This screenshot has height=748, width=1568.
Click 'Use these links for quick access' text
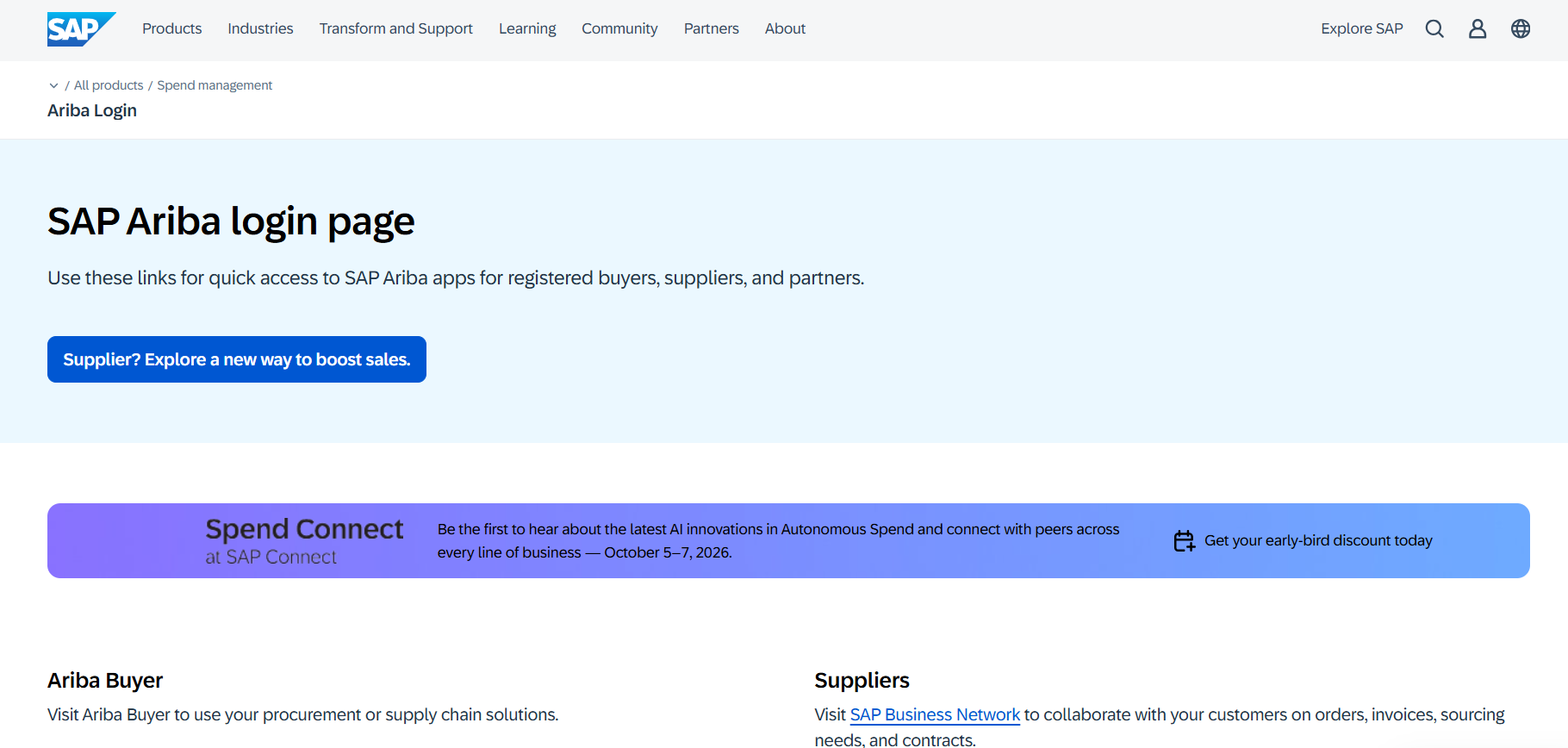(456, 277)
